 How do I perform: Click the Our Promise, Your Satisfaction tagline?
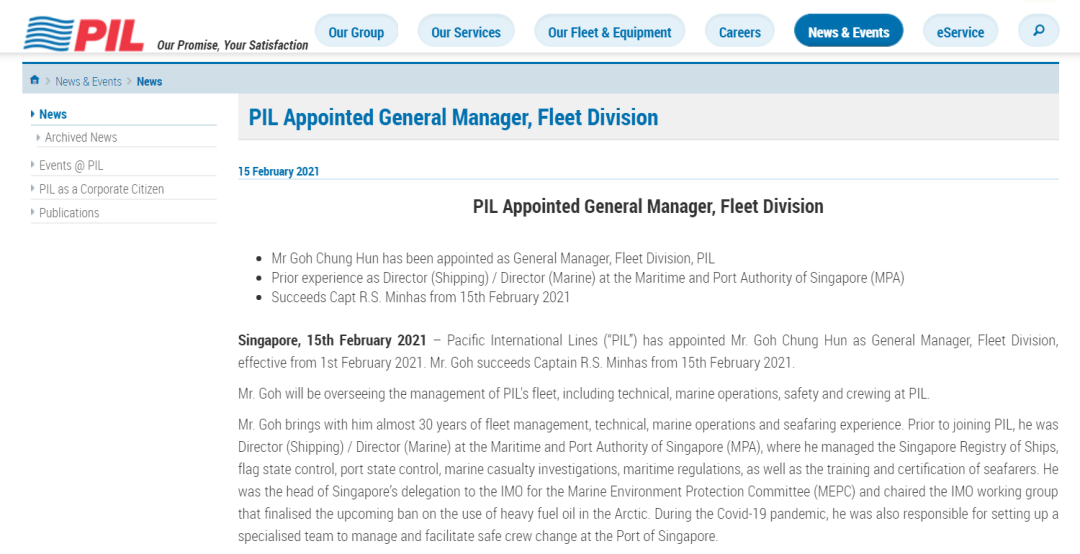(x=232, y=45)
